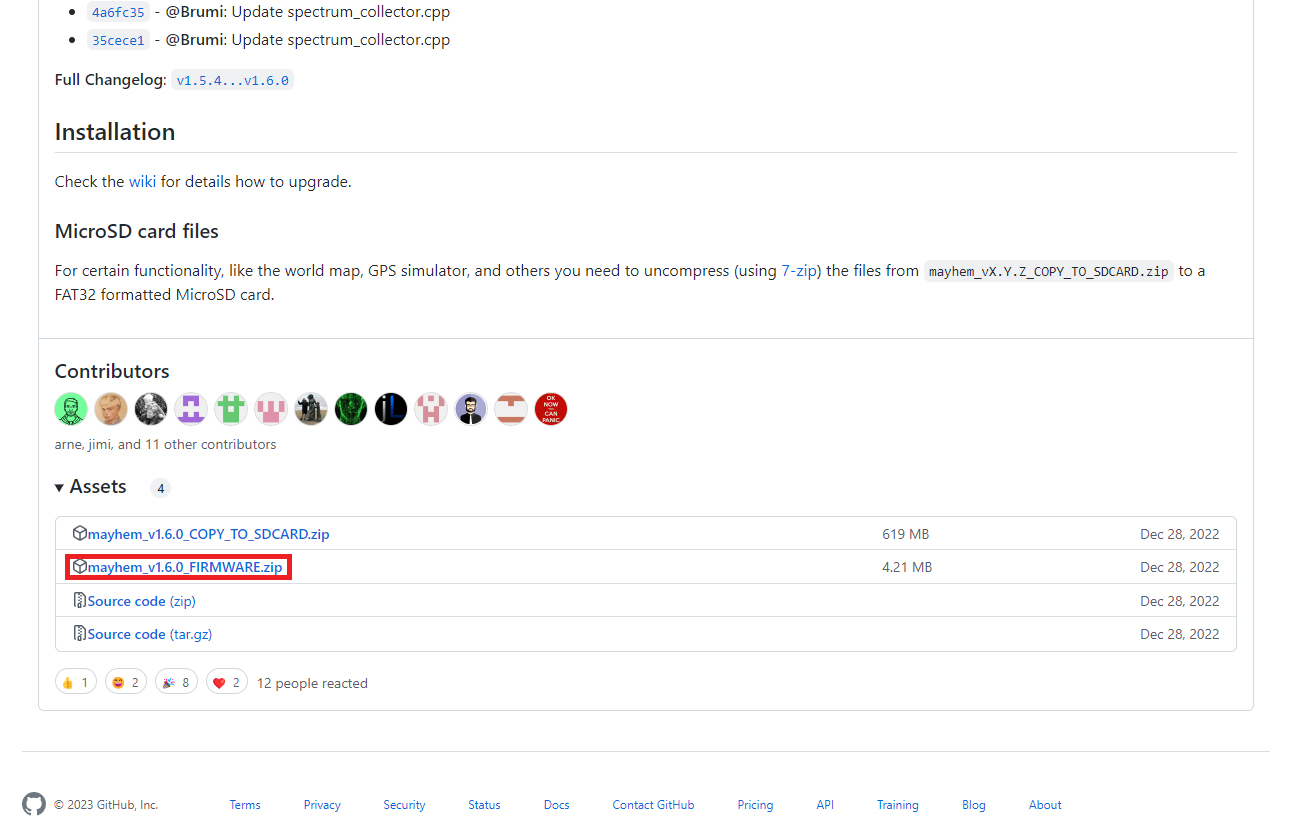Open the green pixel identicon contributor avatar
This screenshot has width=1298, height=828.
[231, 409]
